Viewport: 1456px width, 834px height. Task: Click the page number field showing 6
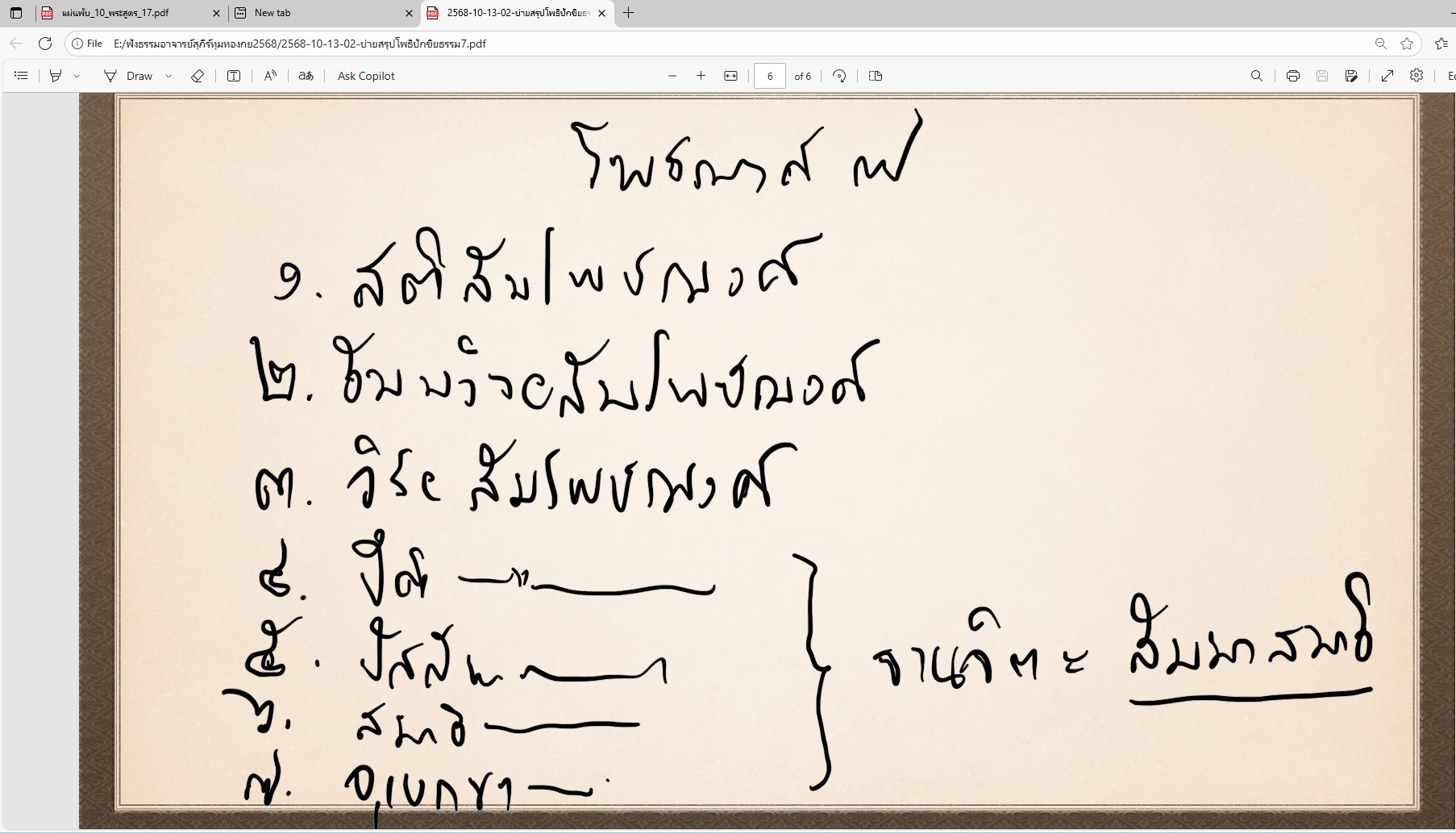point(770,76)
